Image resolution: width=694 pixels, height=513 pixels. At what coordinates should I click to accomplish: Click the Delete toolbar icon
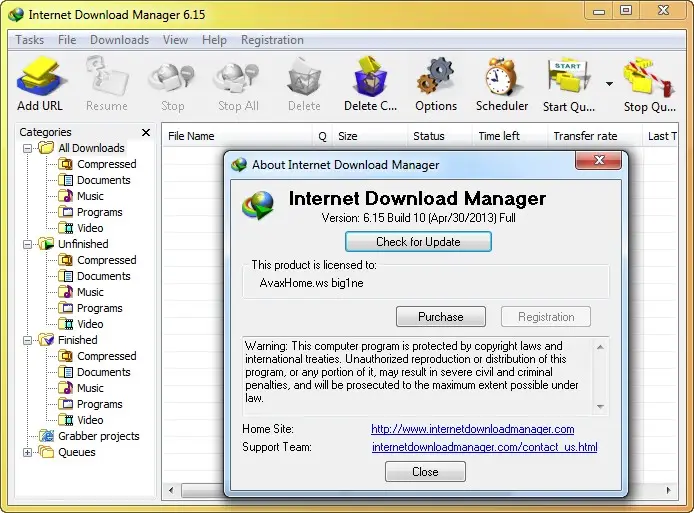point(304,77)
